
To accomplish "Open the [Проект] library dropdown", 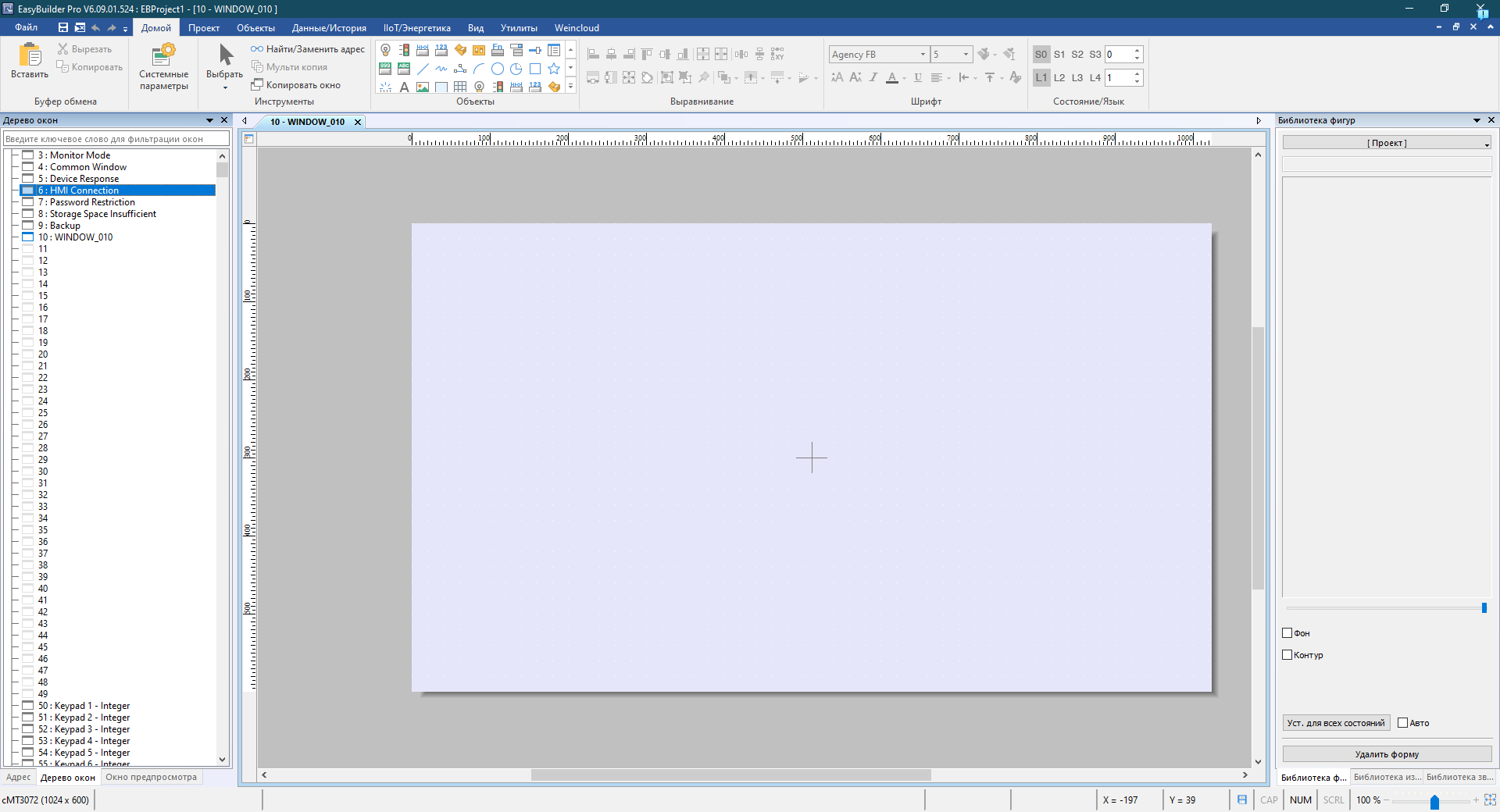I will [1387, 143].
